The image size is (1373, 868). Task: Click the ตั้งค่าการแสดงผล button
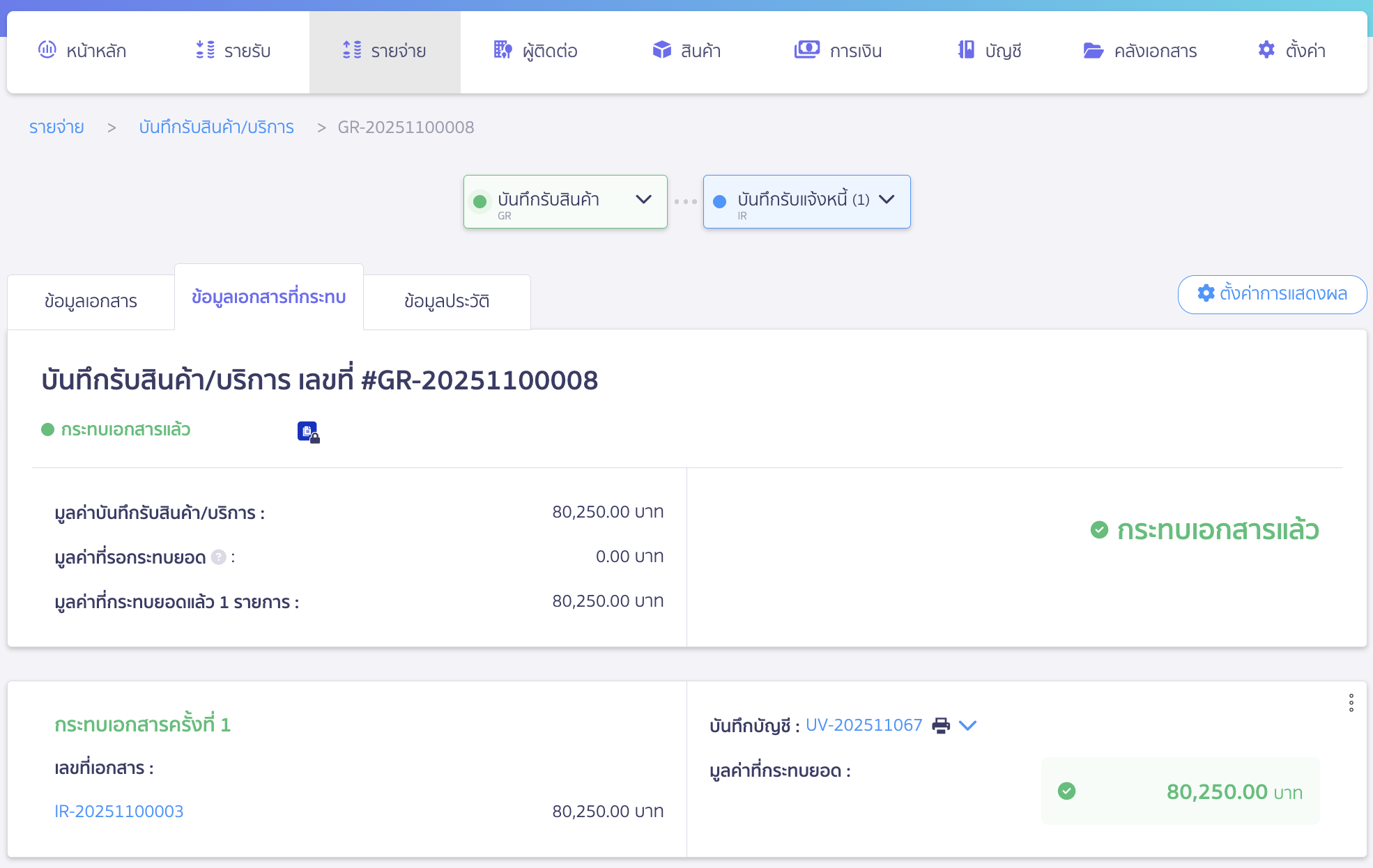tap(1271, 294)
